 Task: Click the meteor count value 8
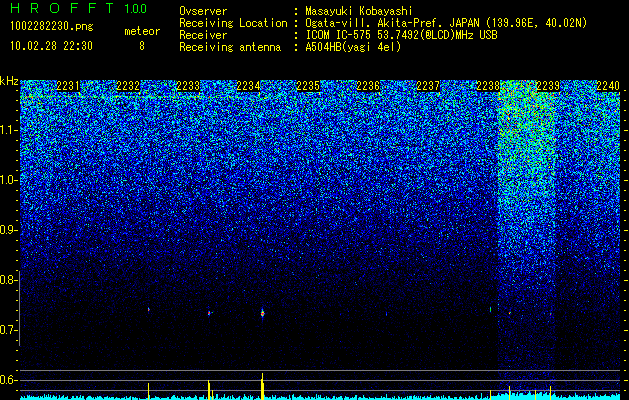point(142,46)
